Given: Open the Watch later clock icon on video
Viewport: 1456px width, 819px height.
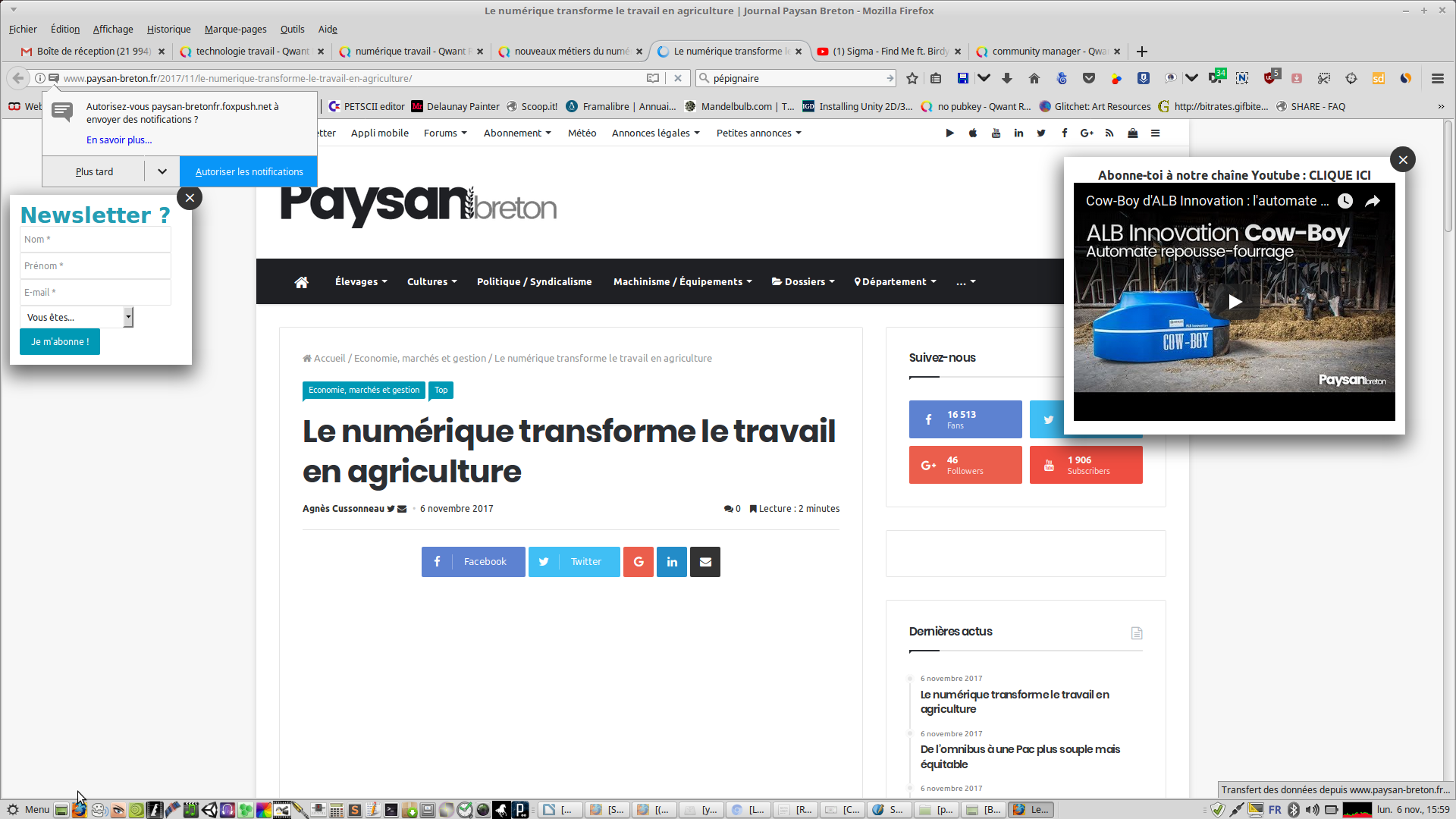Looking at the screenshot, I should pos(1345,201).
